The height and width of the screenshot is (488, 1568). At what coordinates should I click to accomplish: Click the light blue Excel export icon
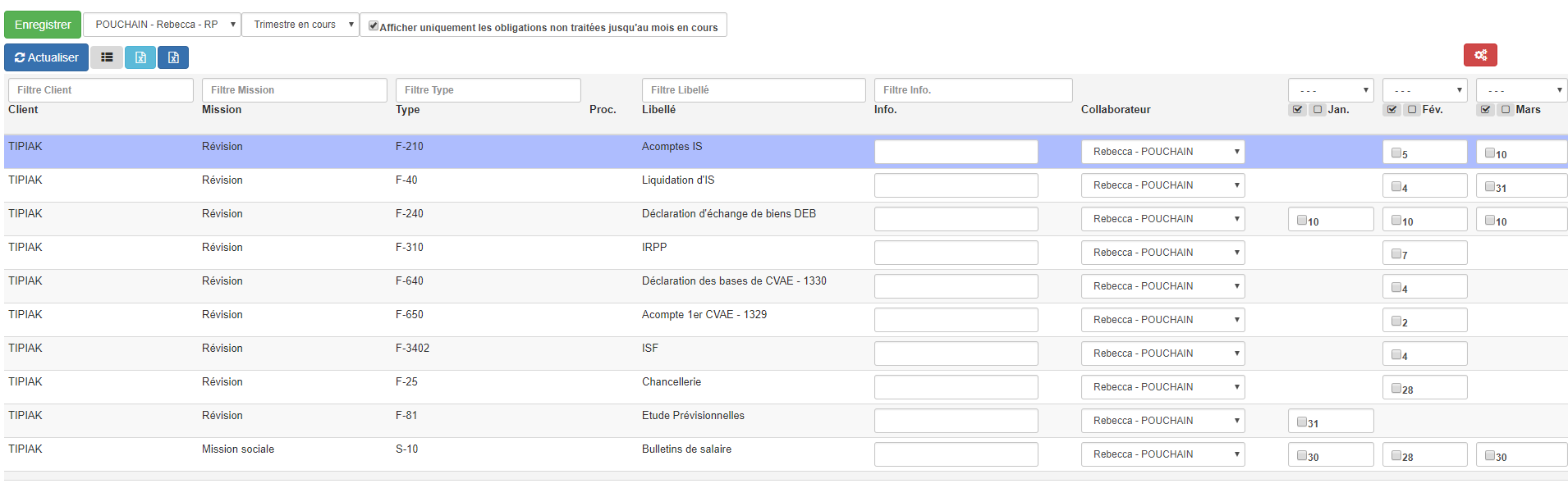[140, 57]
